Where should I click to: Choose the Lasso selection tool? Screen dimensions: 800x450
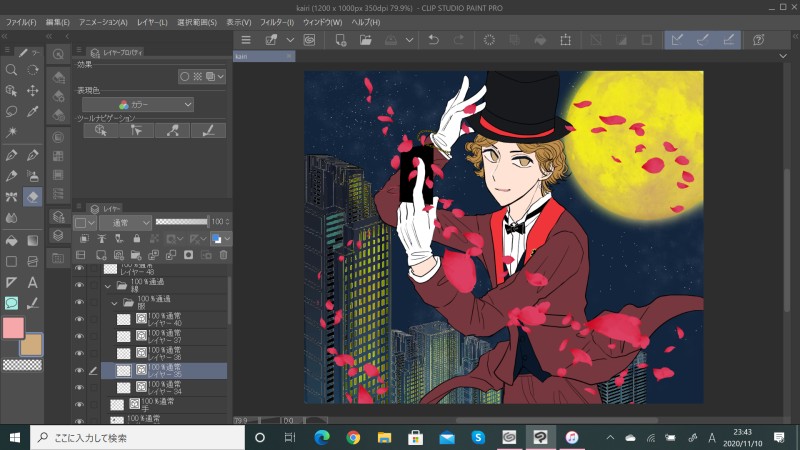coord(11,112)
